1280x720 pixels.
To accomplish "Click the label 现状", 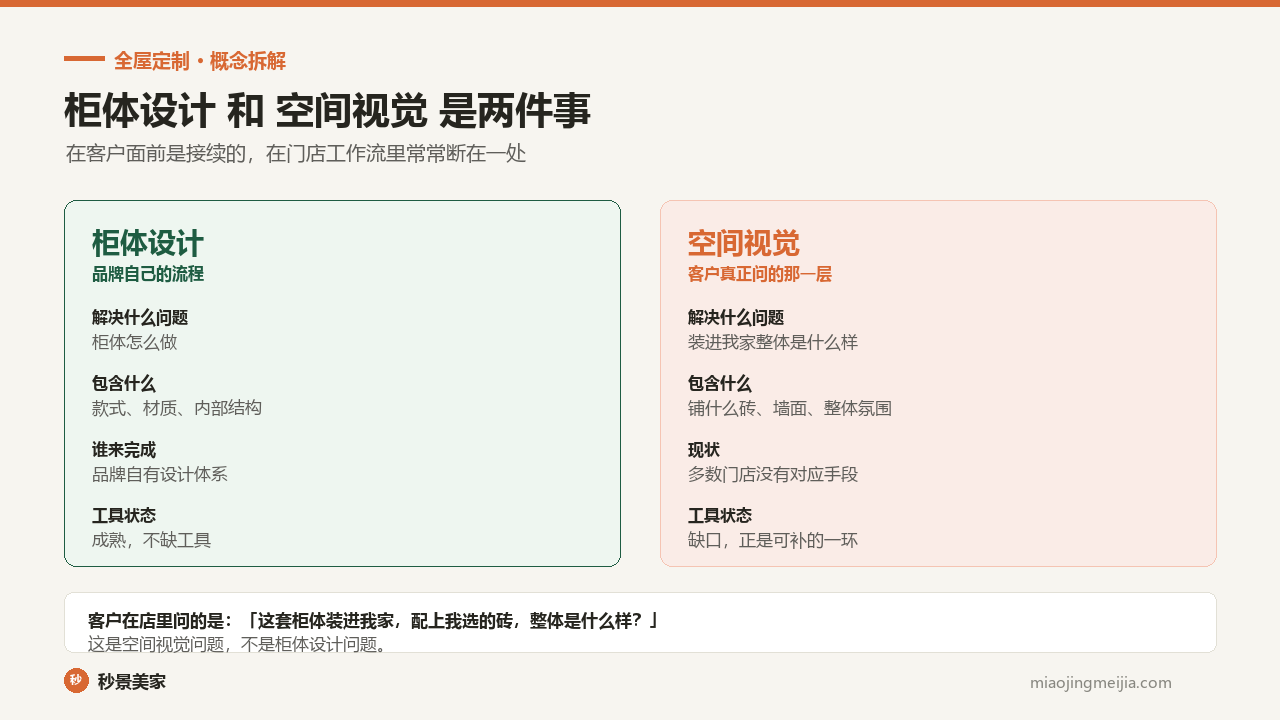I will 704,450.
